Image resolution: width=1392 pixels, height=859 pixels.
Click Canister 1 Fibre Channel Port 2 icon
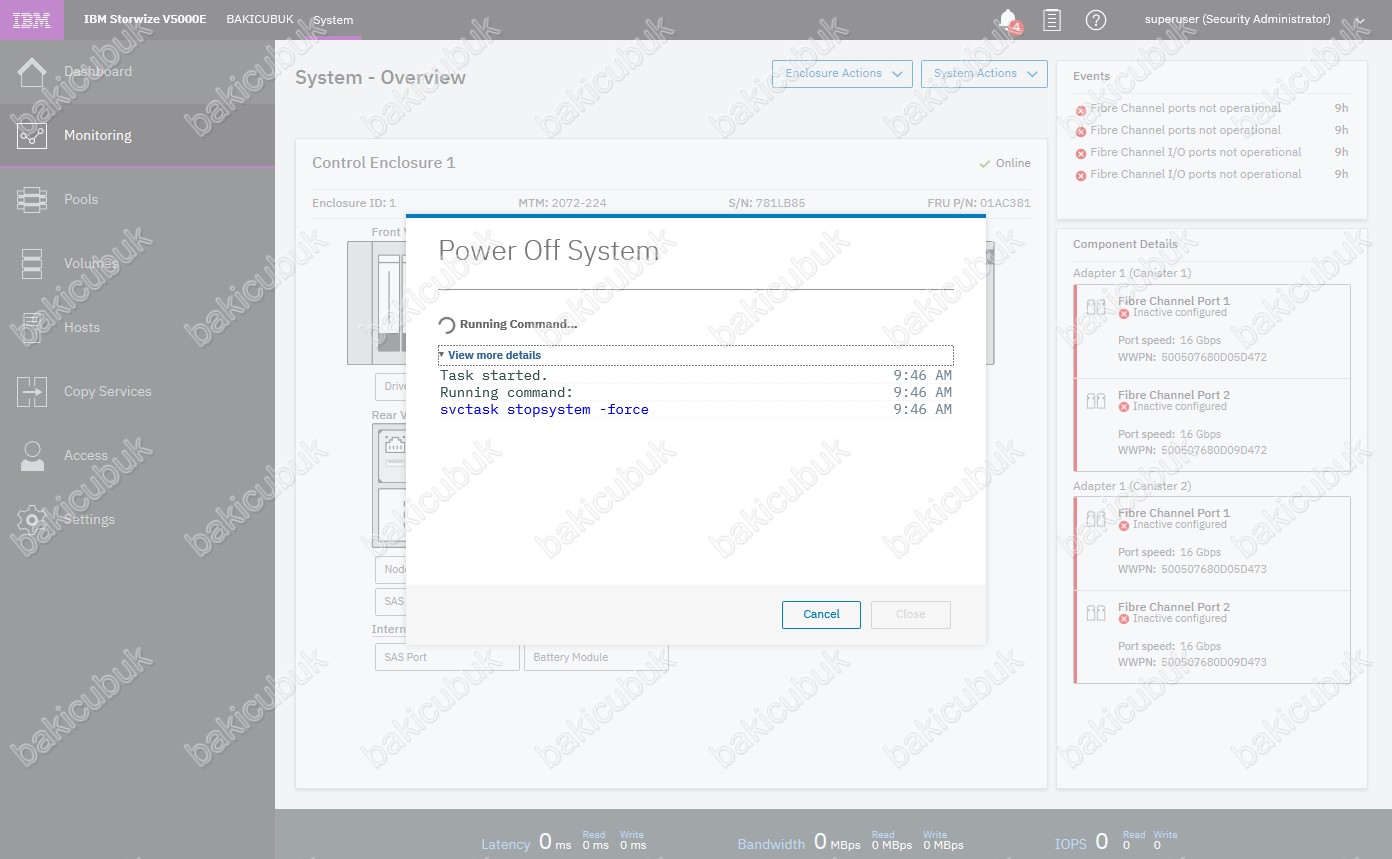coord(1096,401)
